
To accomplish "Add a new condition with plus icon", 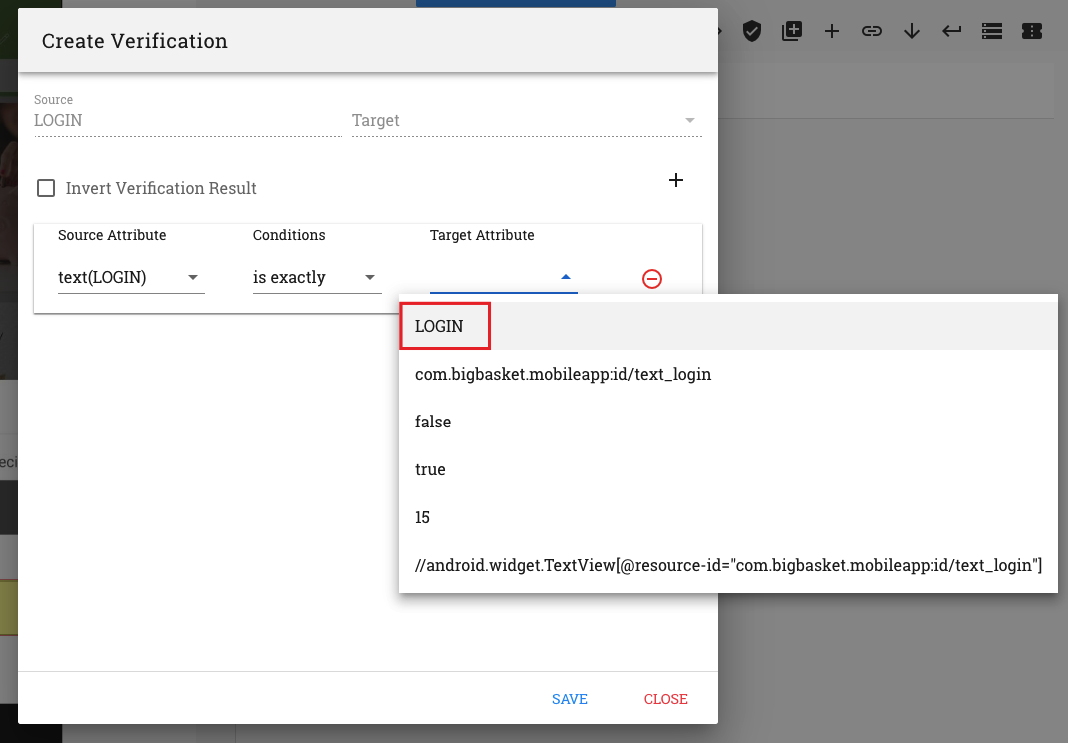I will coord(676,180).
